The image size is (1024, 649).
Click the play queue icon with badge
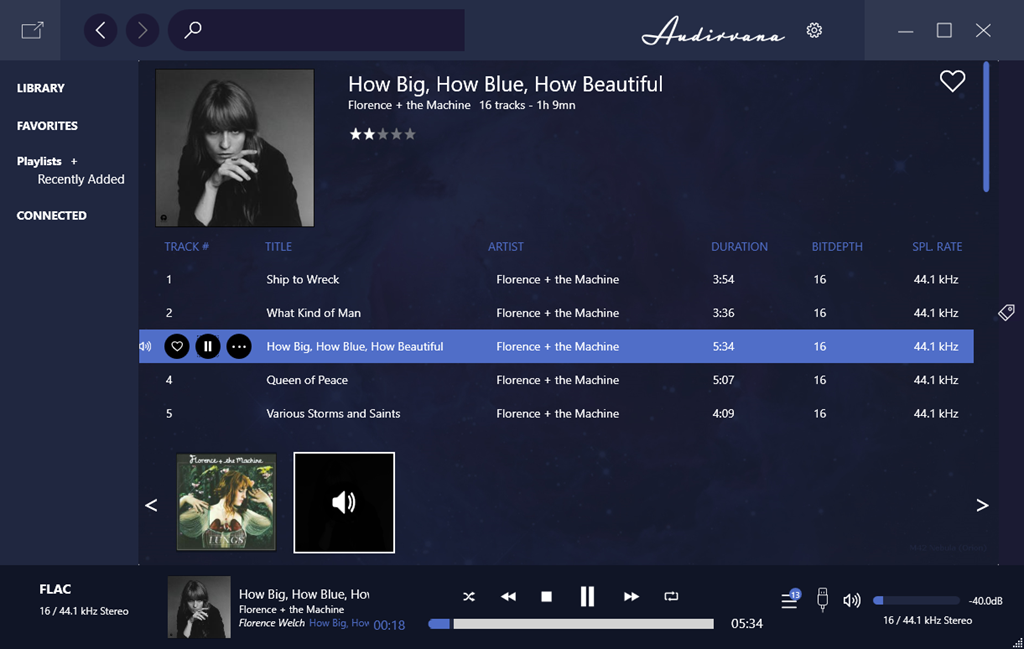(789, 600)
